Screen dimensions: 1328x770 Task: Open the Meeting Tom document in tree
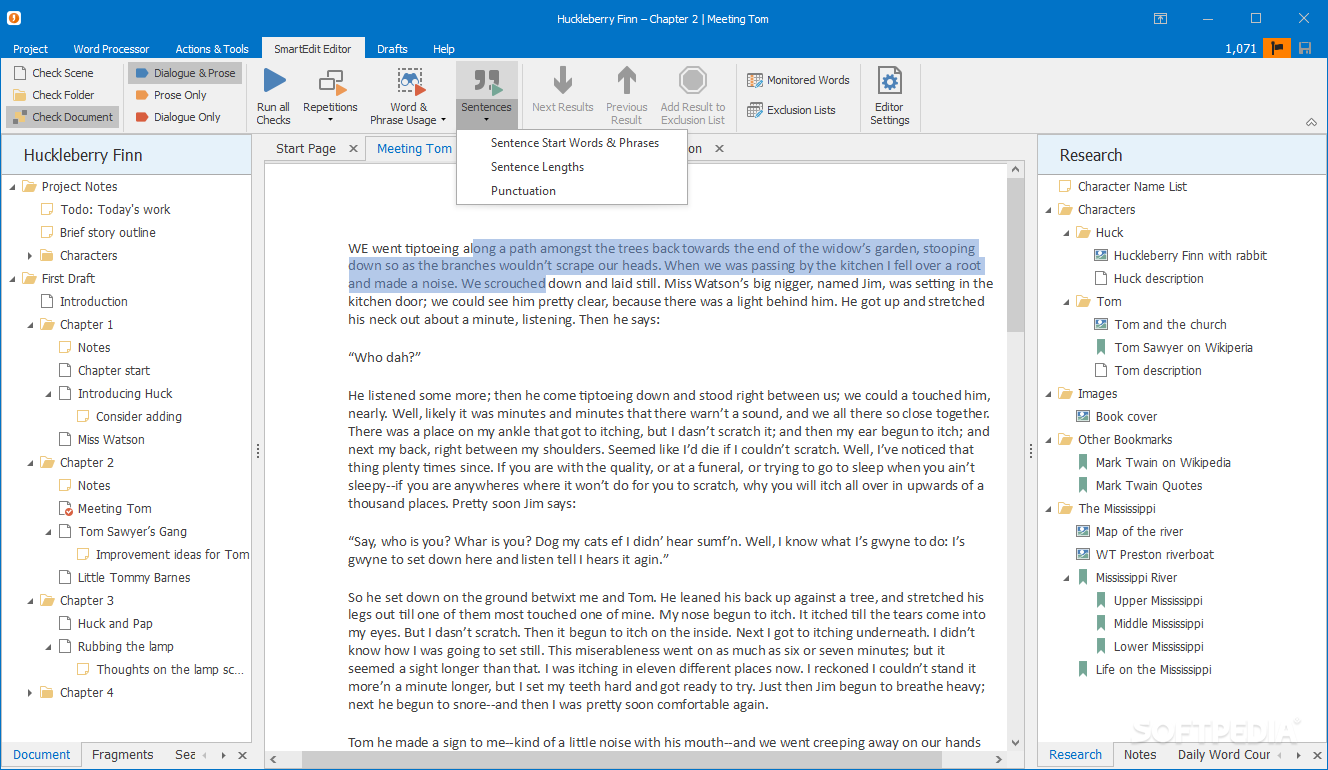coord(105,509)
